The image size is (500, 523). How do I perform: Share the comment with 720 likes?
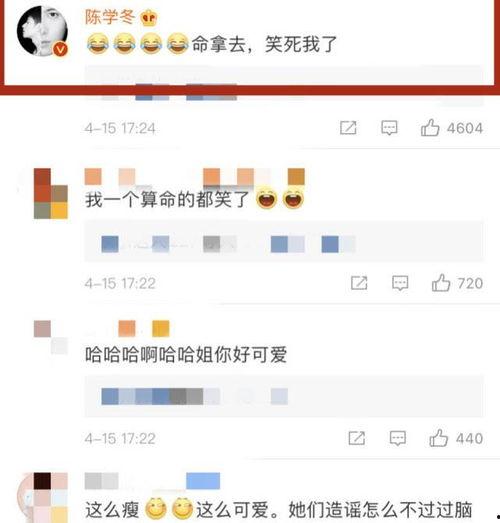click(x=359, y=283)
